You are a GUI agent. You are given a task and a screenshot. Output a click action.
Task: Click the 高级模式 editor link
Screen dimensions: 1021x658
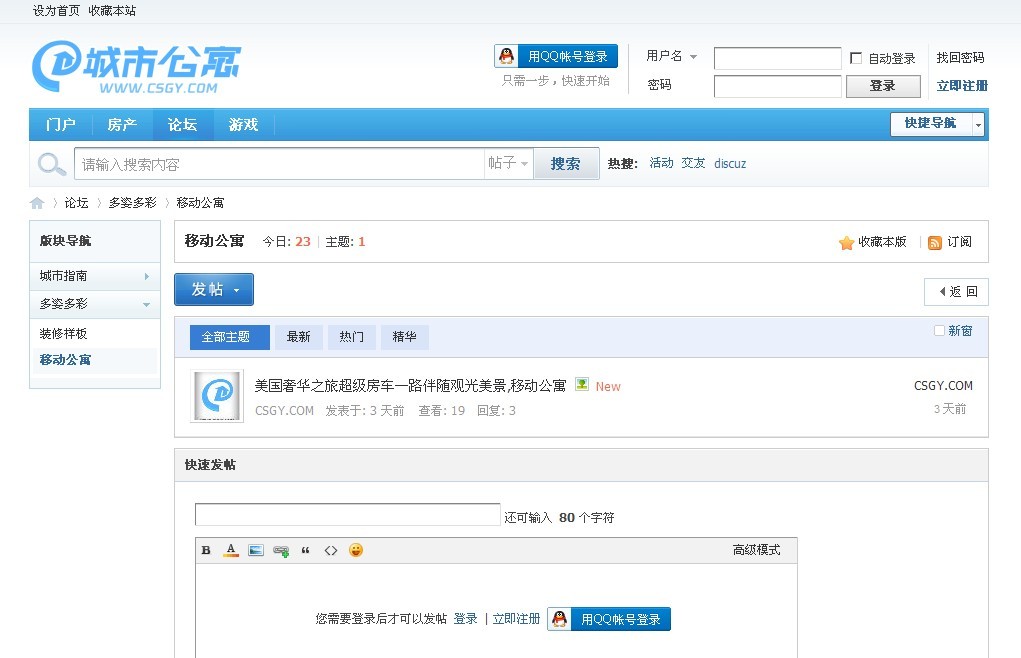(756, 550)
